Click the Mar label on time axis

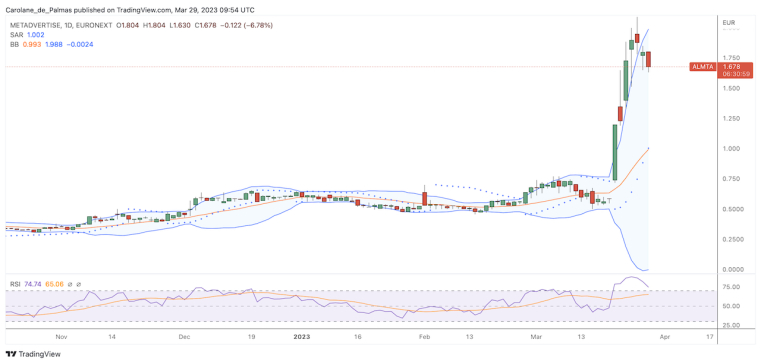click(x=536, y=336)
